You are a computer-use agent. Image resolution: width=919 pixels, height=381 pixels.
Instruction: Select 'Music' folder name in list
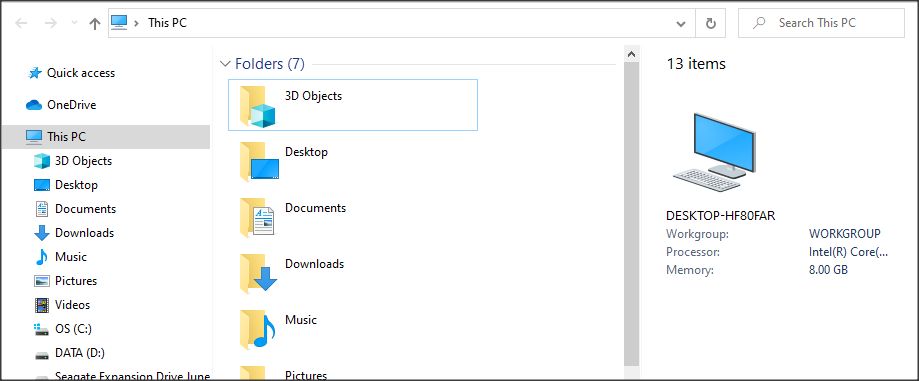[x=301, y=319]
